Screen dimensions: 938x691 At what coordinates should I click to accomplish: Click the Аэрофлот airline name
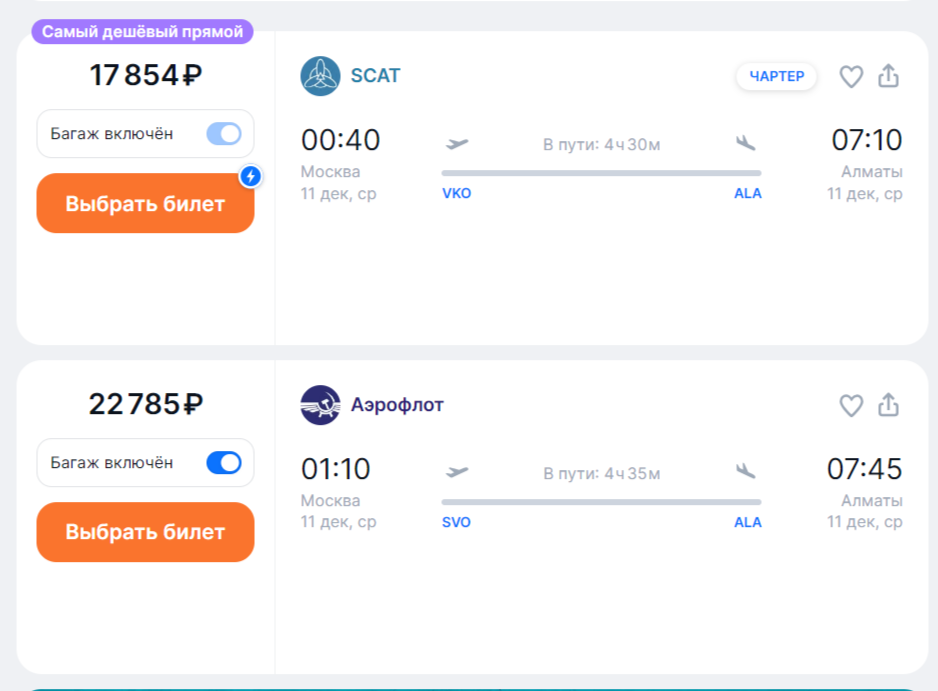397,405
